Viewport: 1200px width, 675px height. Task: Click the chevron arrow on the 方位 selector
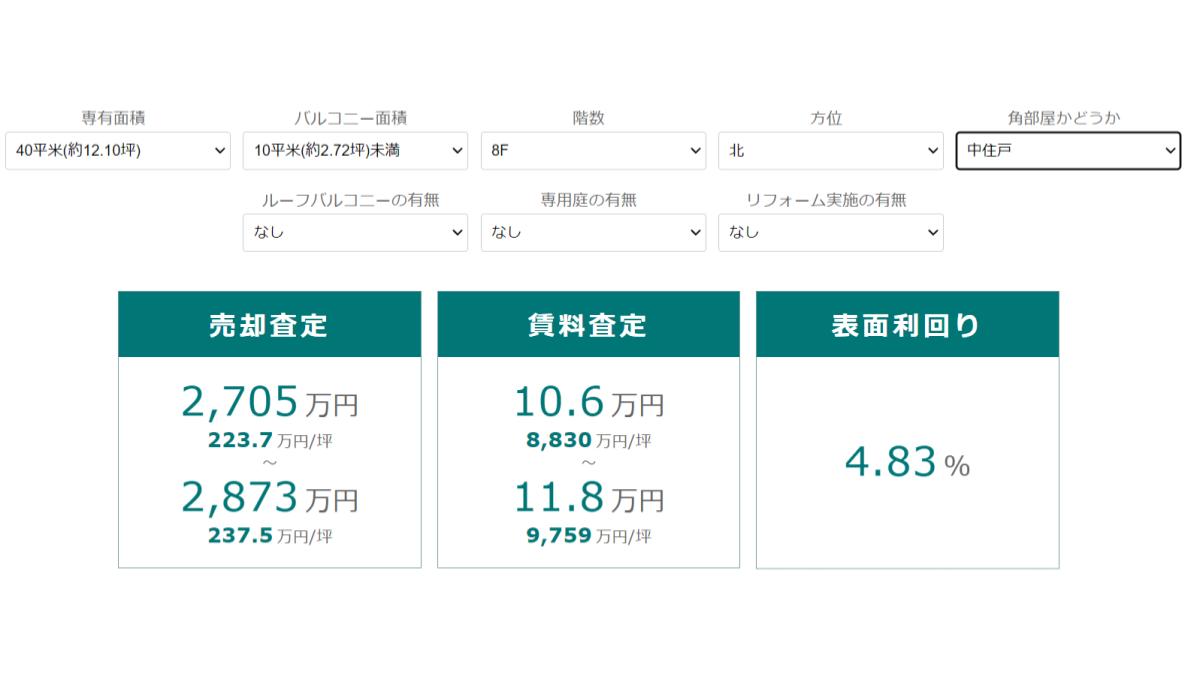tap(931, 151)
